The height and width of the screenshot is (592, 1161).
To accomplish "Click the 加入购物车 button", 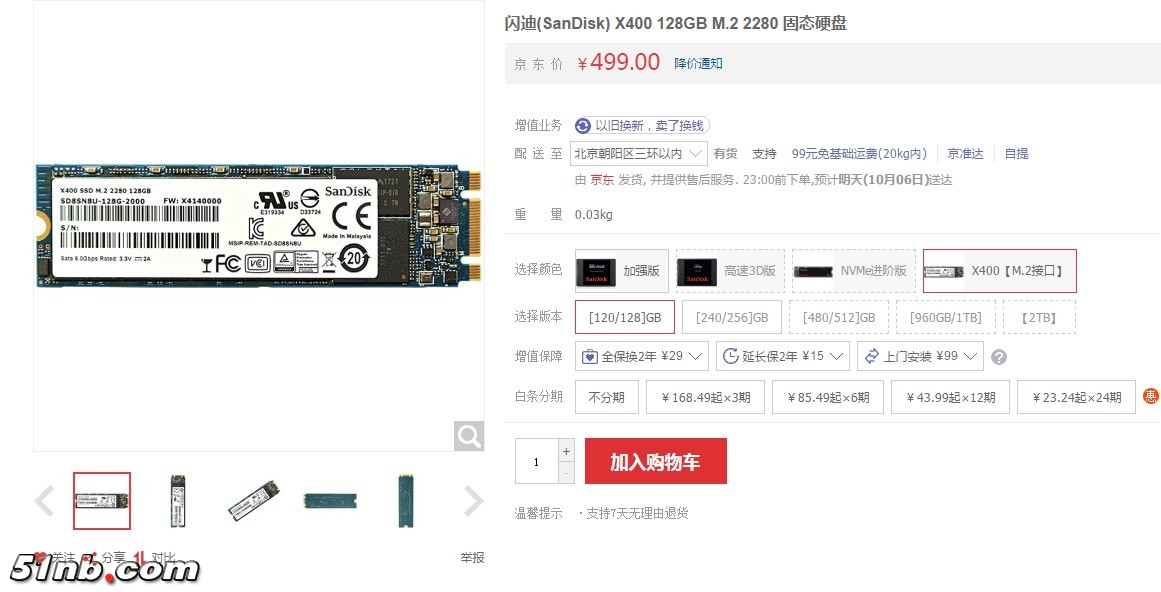I will pyautogui.click(x=655, y=461).
